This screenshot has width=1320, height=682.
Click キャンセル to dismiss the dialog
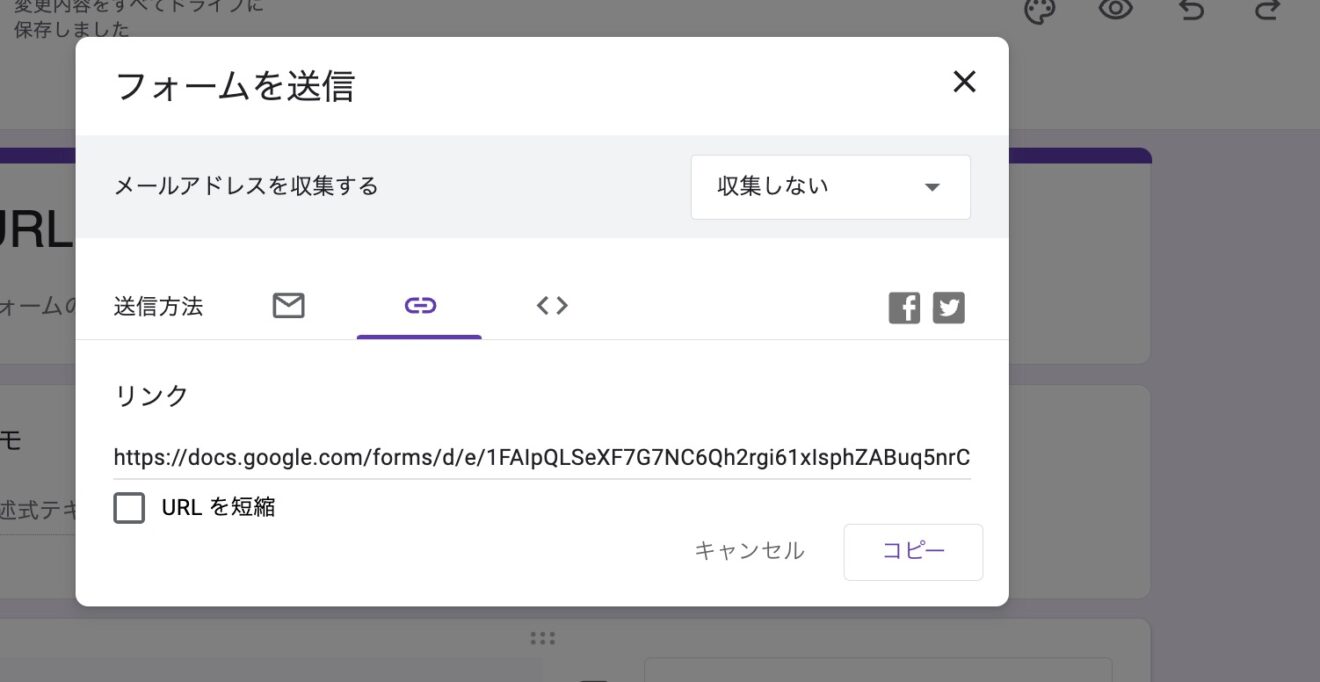coord(748,551)
